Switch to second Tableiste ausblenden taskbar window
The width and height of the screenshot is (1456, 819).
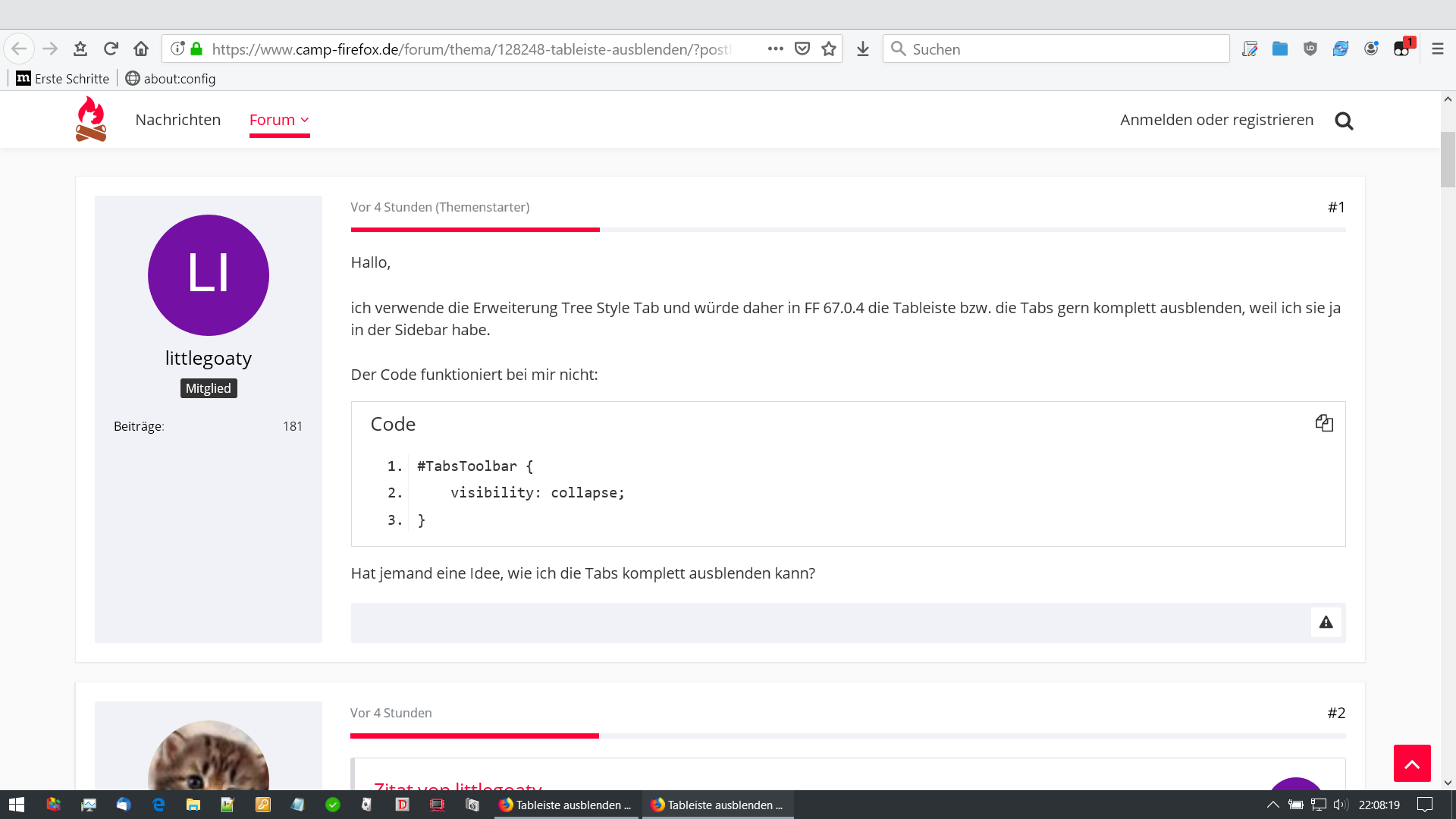[x=717, y=805]
